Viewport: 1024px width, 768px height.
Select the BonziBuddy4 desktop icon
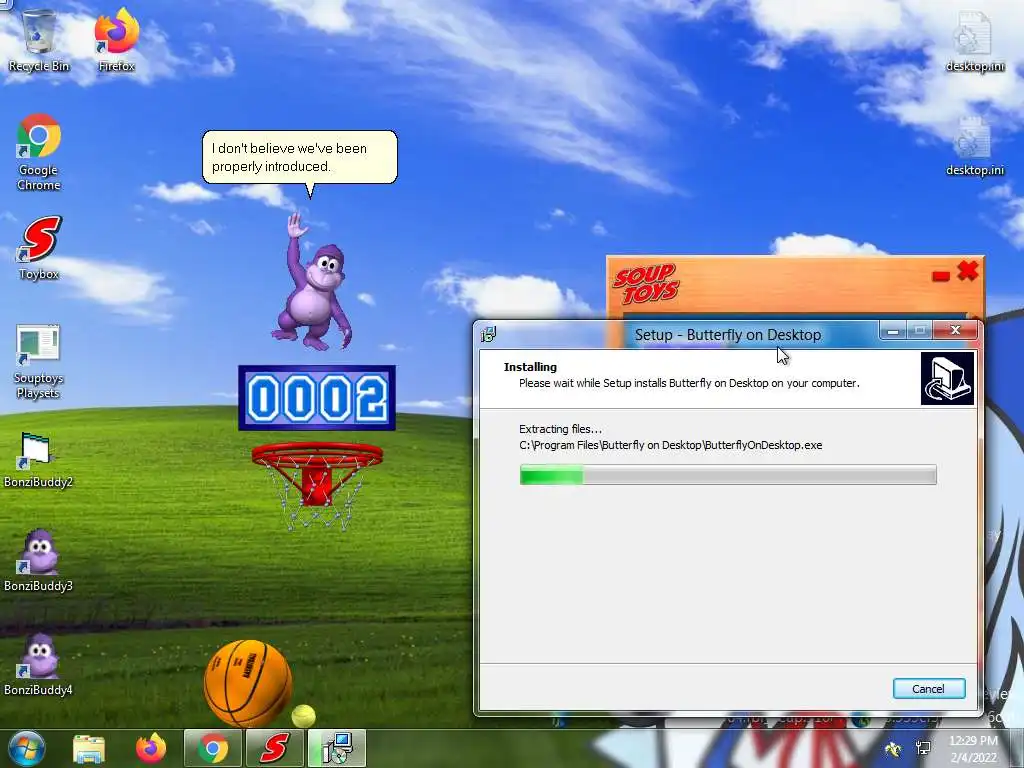pyautogui.click(x=38, y=664)
